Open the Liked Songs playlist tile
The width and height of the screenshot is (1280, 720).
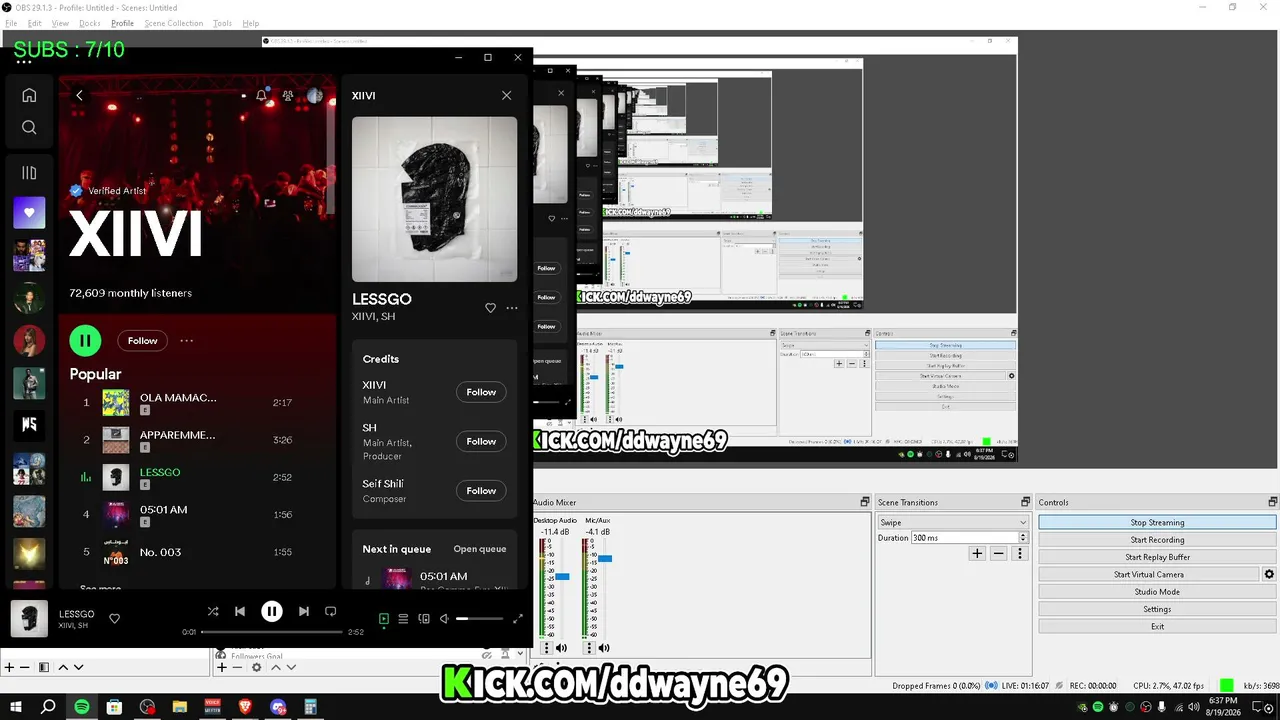29,212
